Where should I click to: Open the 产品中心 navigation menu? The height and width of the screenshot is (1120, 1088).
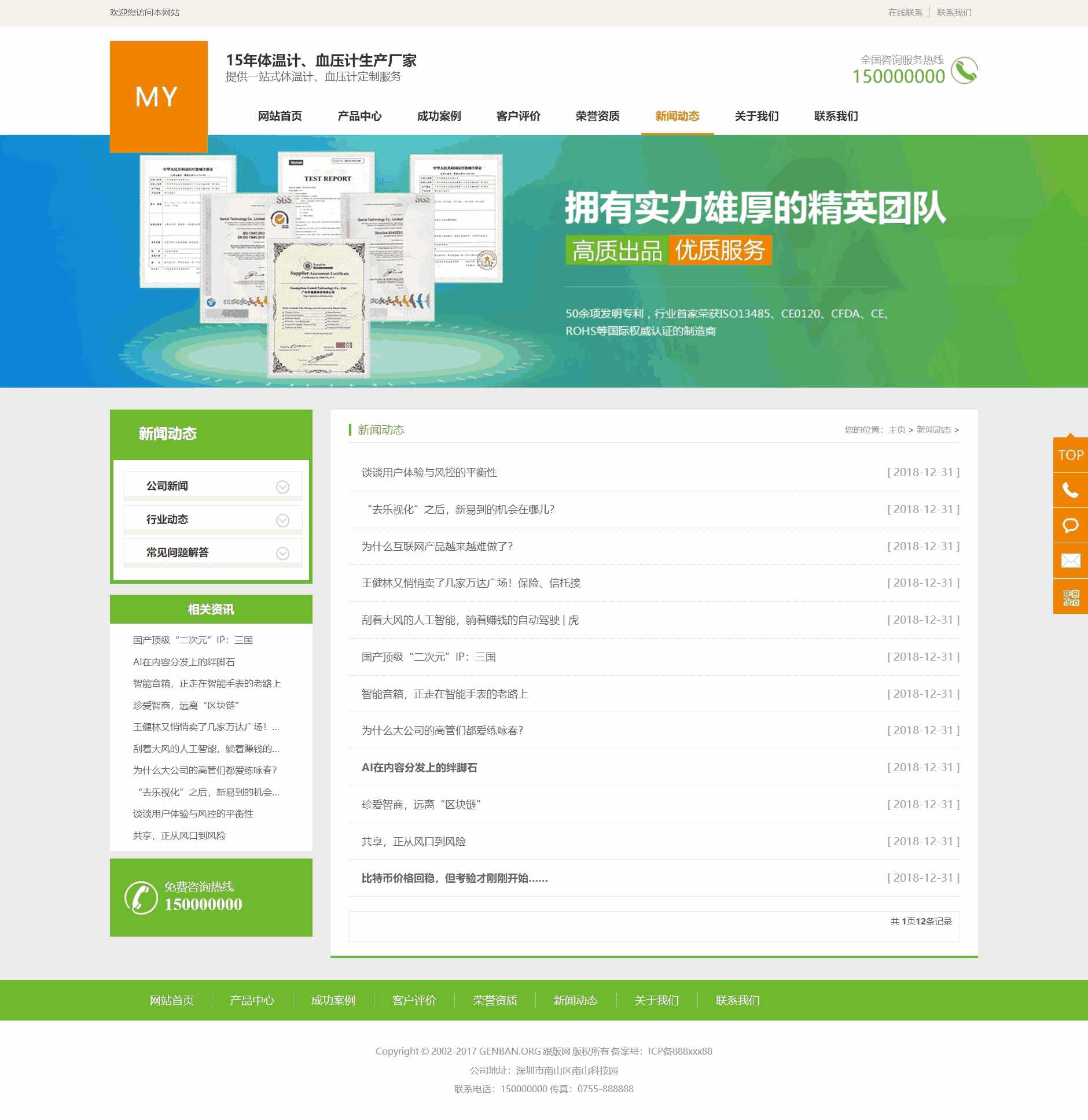[359, 116]
